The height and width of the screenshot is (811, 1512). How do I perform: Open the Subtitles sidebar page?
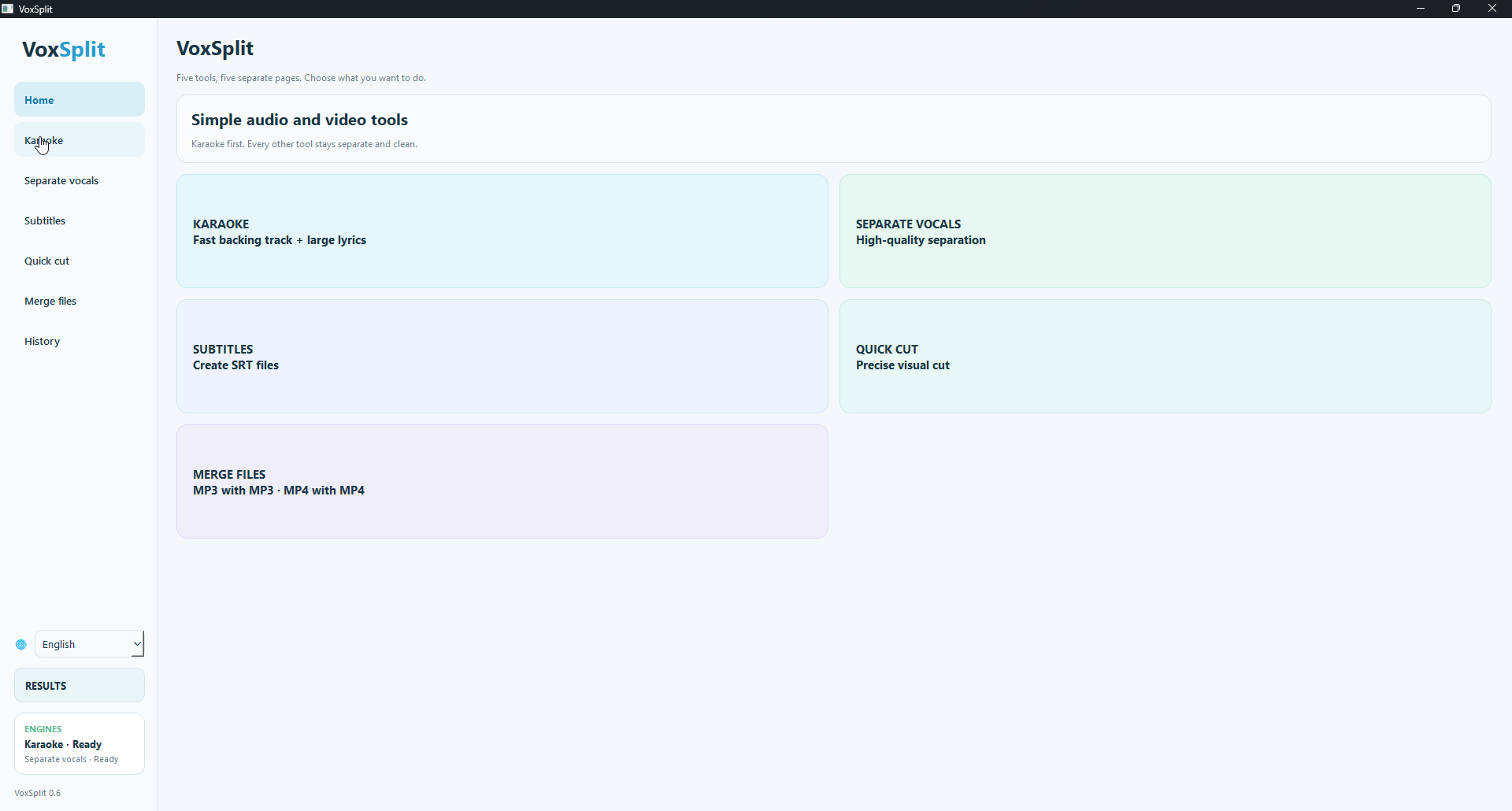tap(80, 220)
